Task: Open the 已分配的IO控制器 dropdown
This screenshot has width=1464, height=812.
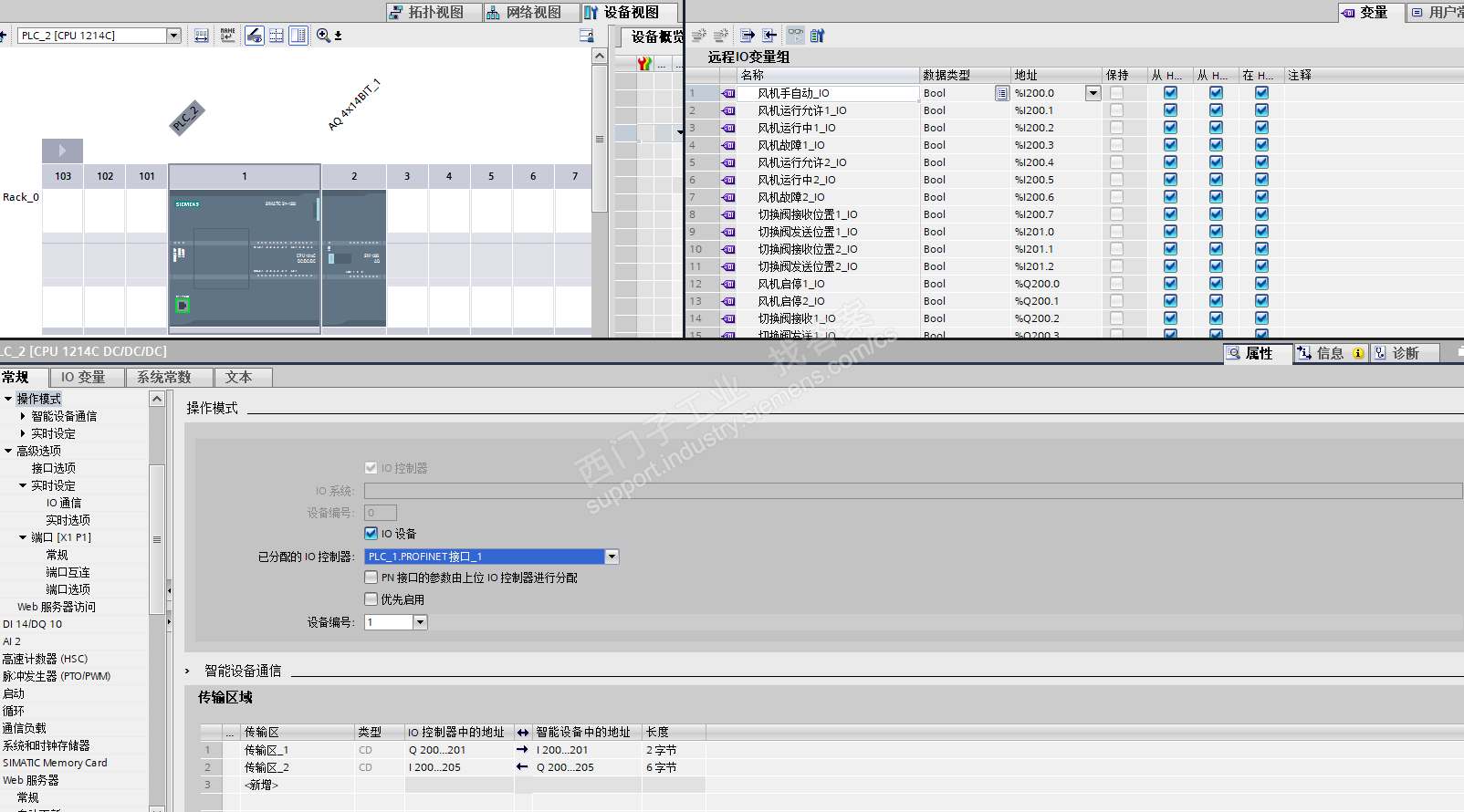Action: click(612, 557)
